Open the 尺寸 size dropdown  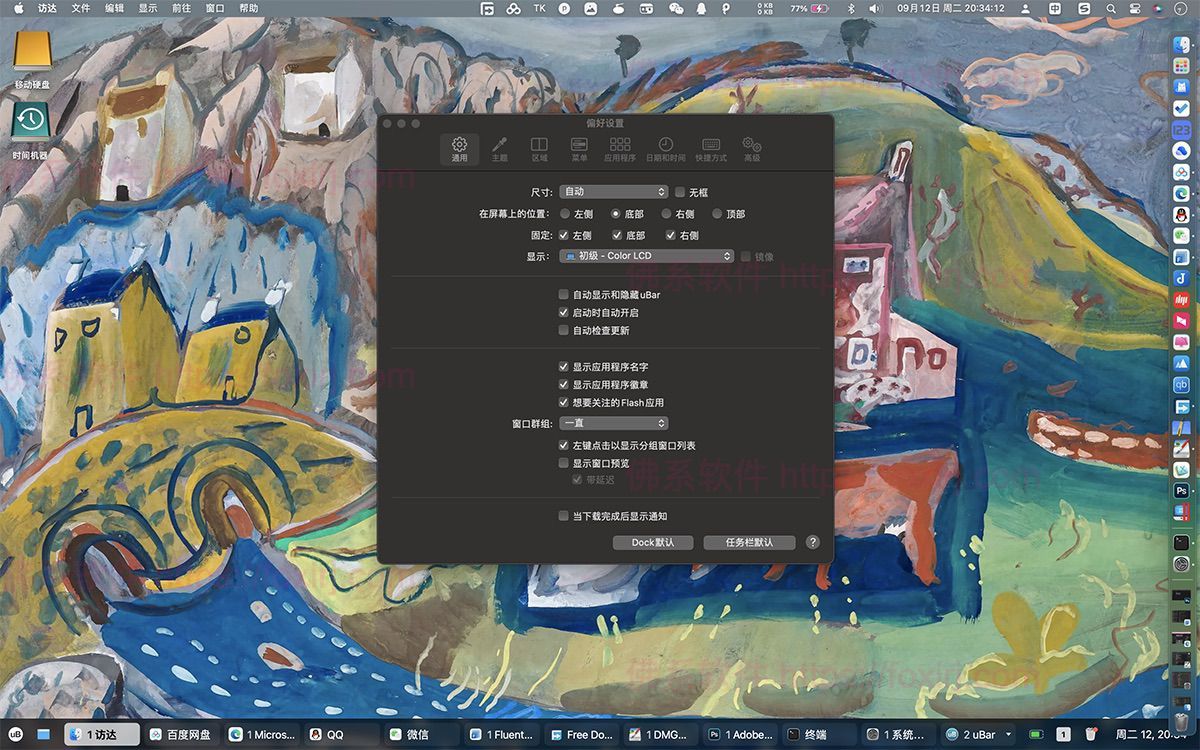[x=613, y=192]
